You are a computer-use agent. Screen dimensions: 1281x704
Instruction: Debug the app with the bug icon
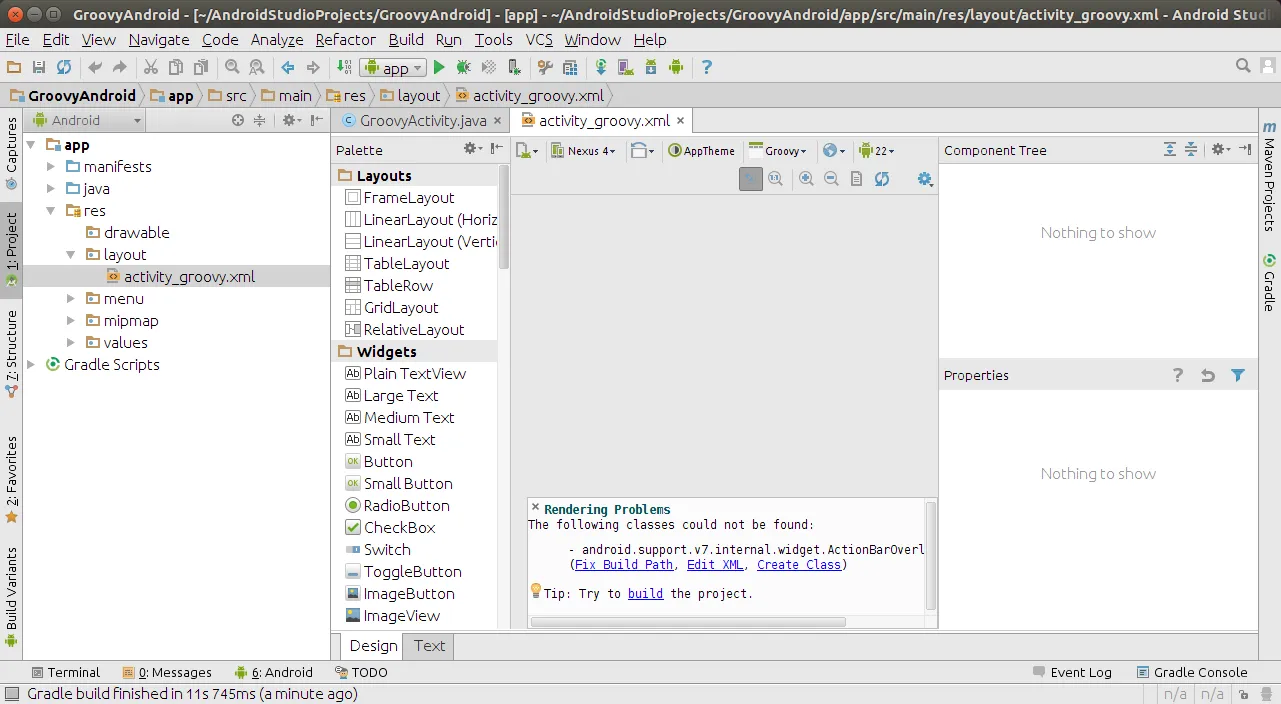point(463,68)
